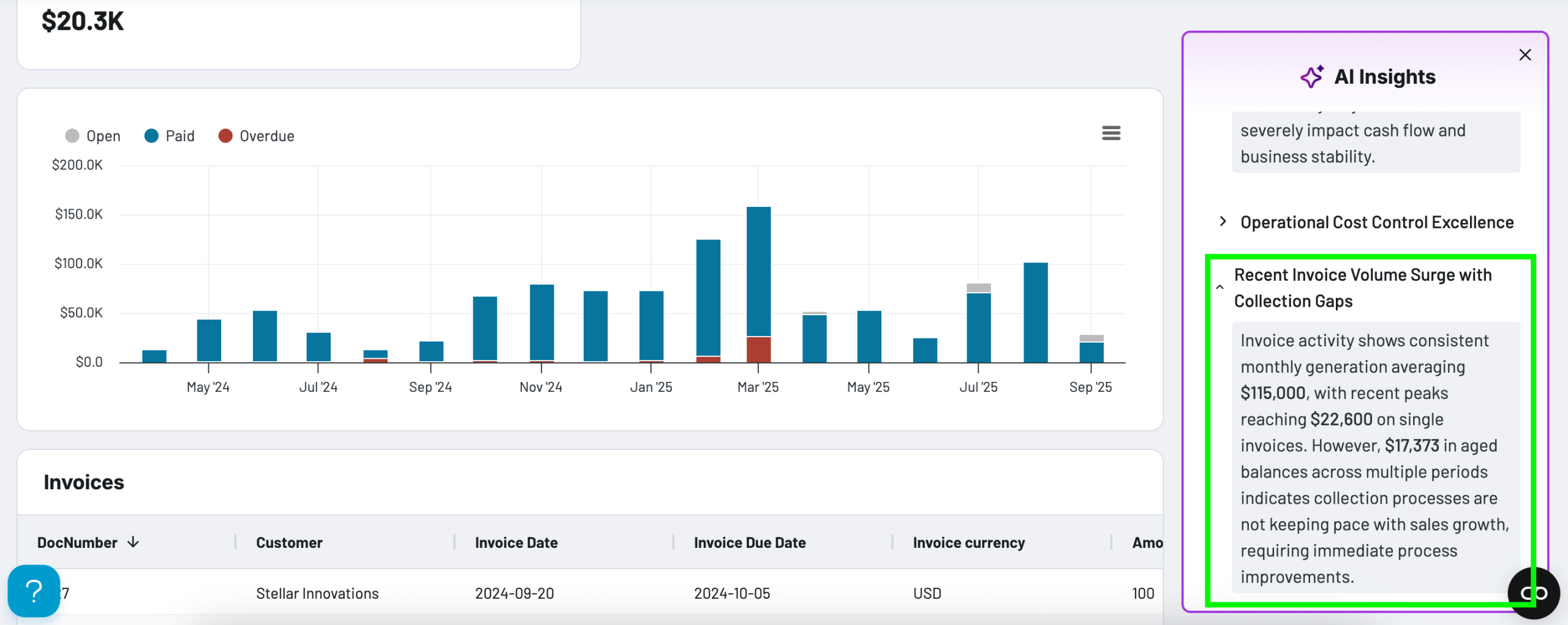
Task: Open the help question mark button
Action: click(34, 591)
